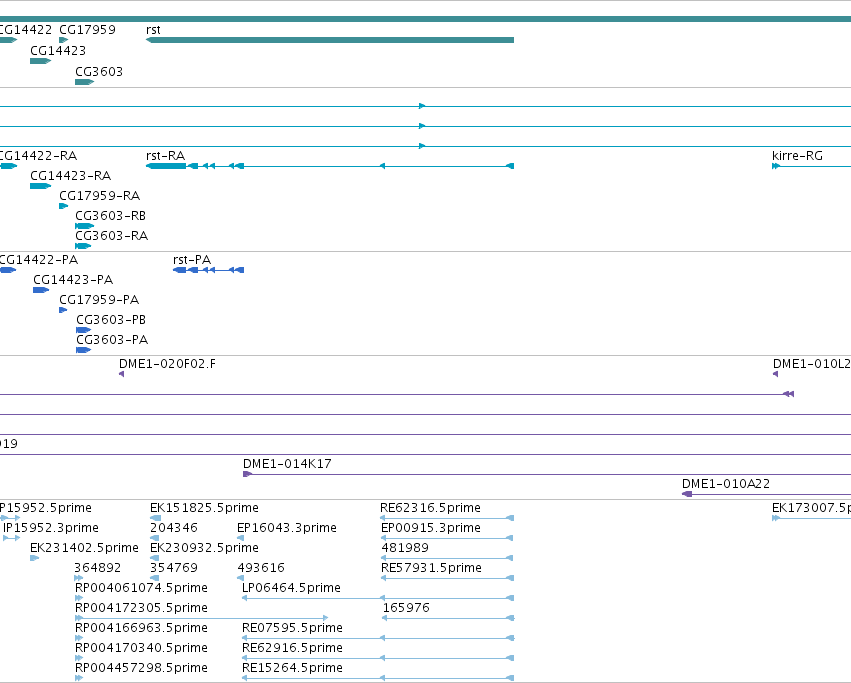Select EK151825.5prime EST label
This screenshot has width=851, height=683.
[x=204, y=508]
